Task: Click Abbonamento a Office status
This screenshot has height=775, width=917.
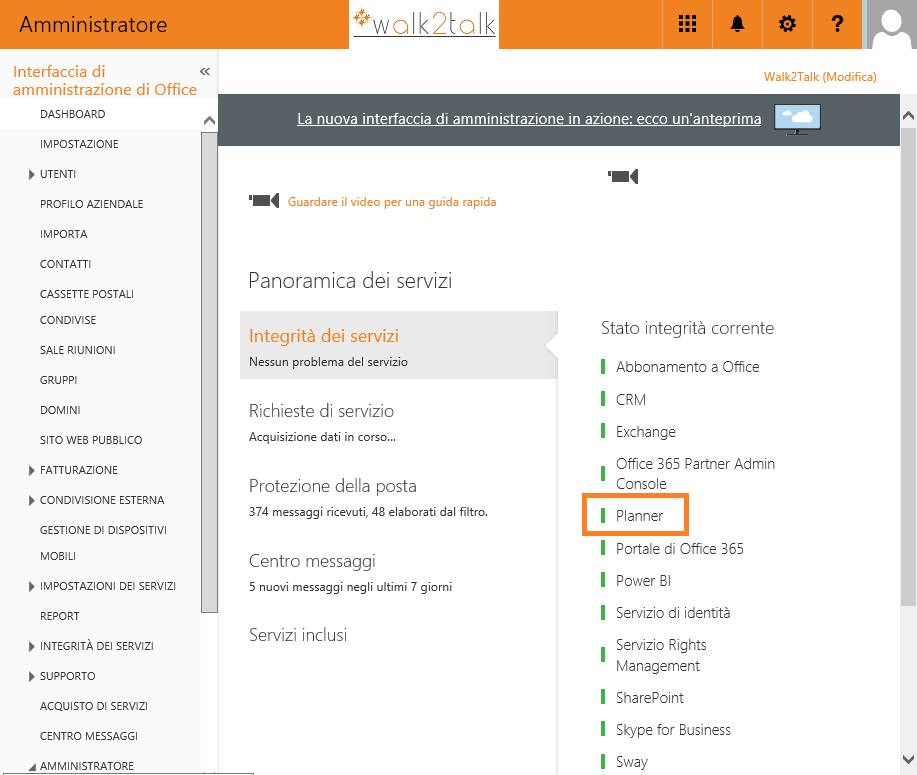Action: [x=687, y=367]
